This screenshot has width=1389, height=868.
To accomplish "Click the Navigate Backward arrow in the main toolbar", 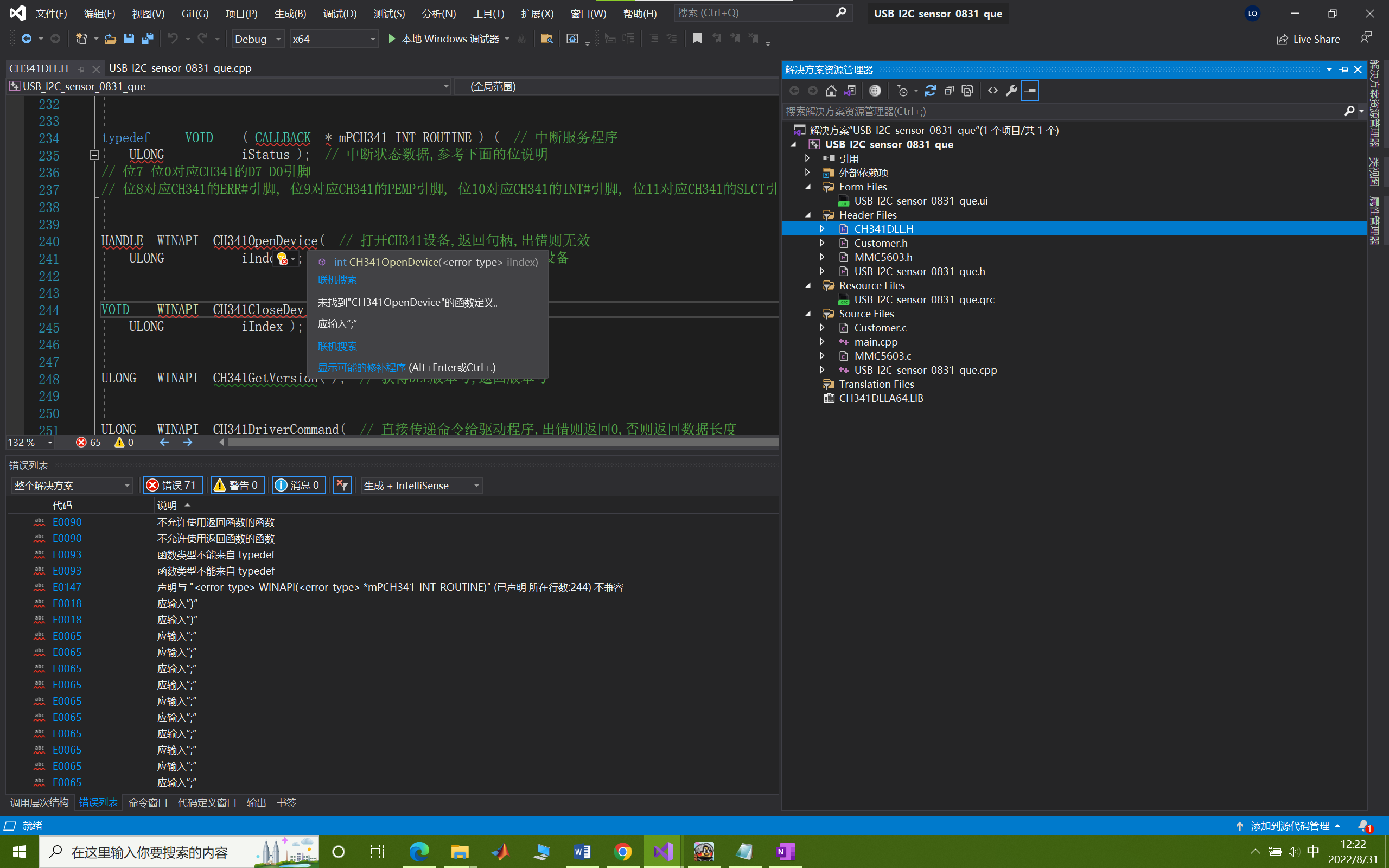I will (27, 39).
